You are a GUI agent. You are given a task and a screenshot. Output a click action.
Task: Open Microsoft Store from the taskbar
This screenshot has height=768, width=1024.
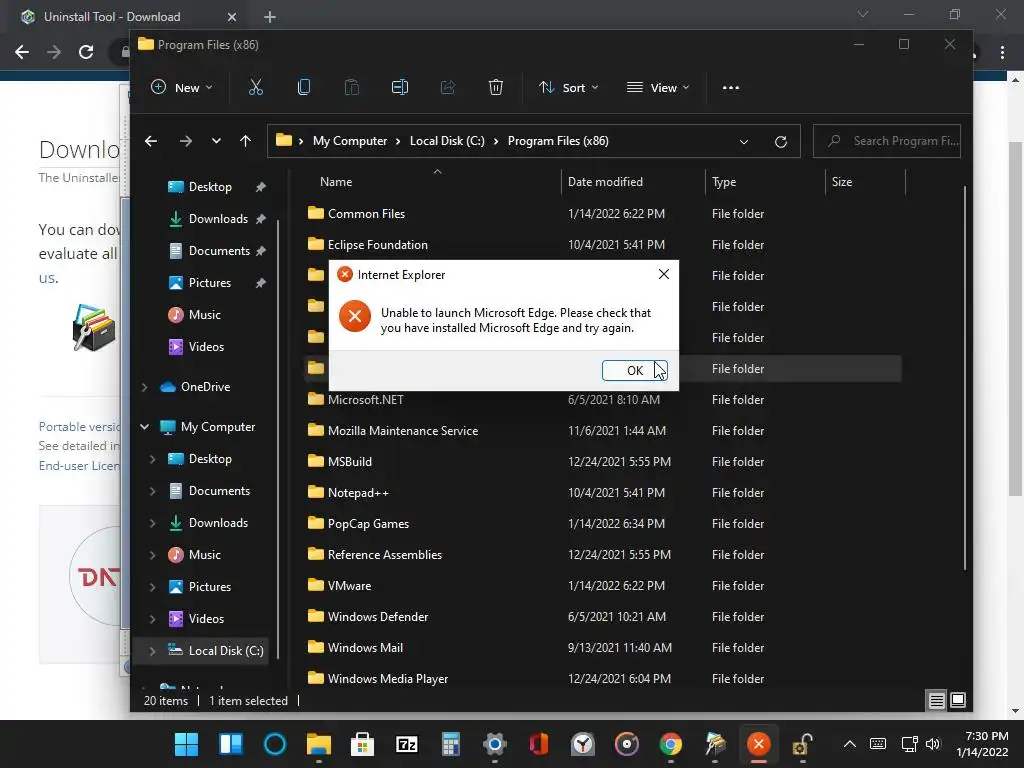pos(362,744)
